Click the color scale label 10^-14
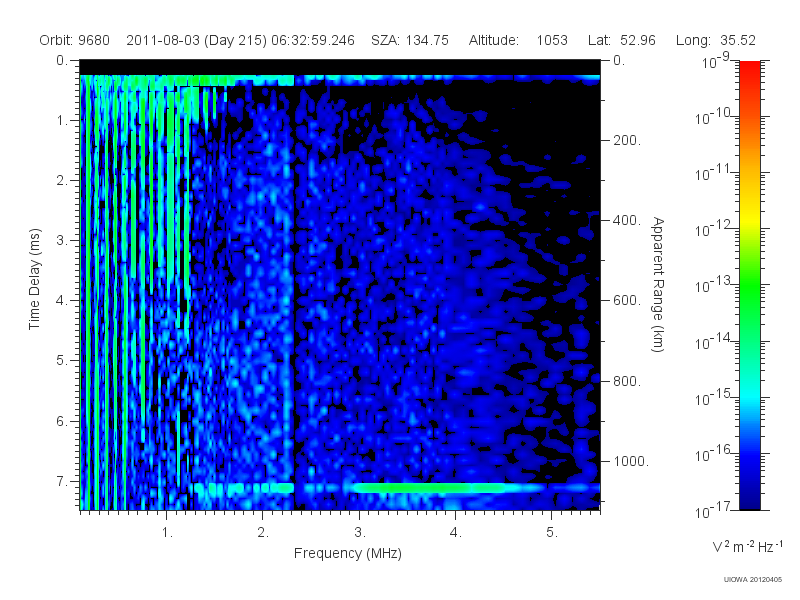The height and width of the screenshot is (600, 800). coord(714,342)
